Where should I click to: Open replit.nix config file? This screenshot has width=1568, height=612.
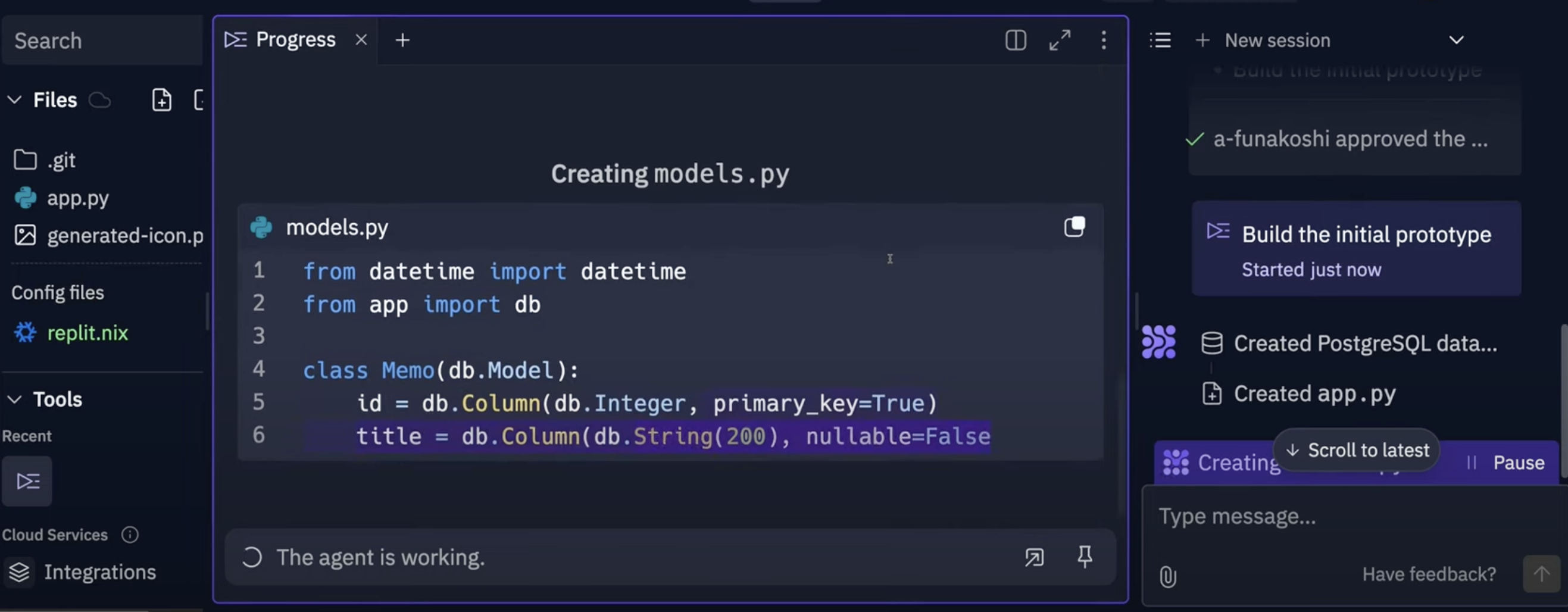[x=71, y=332]
